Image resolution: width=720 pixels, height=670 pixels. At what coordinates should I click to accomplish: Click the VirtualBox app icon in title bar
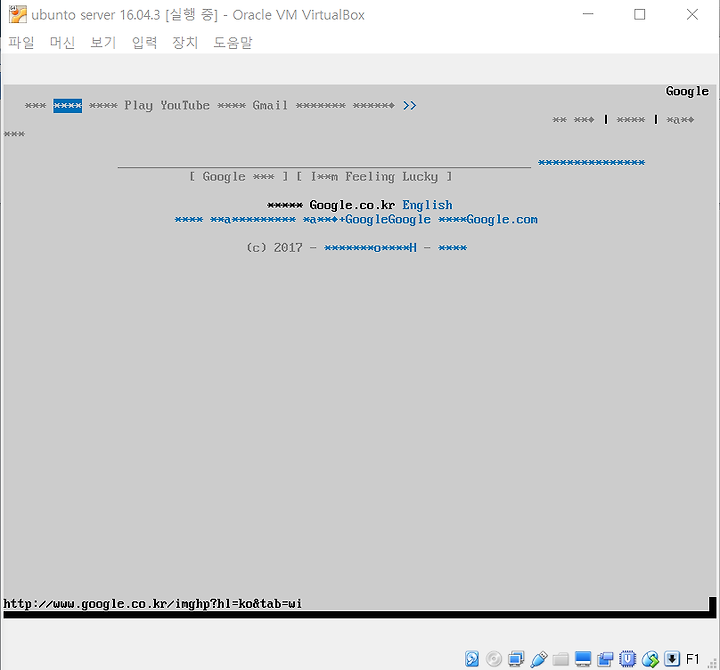[x=18, y=15]
